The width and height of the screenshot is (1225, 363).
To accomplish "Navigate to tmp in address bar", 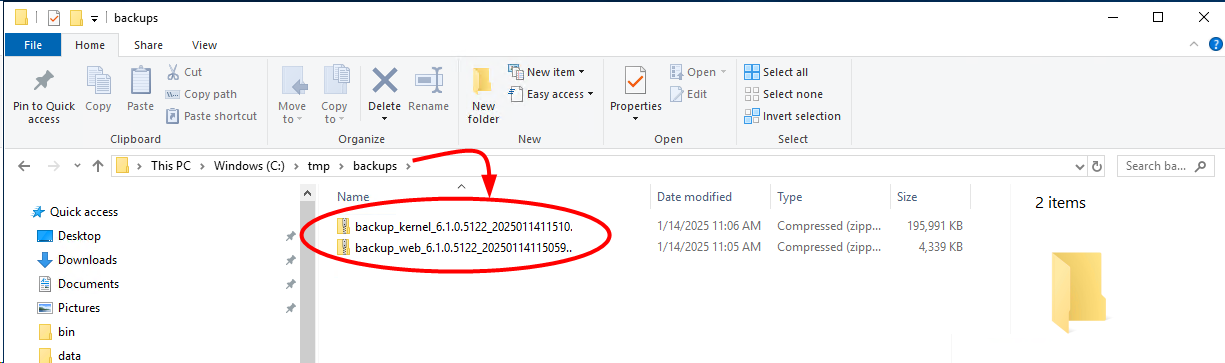I will click(318, 166).
